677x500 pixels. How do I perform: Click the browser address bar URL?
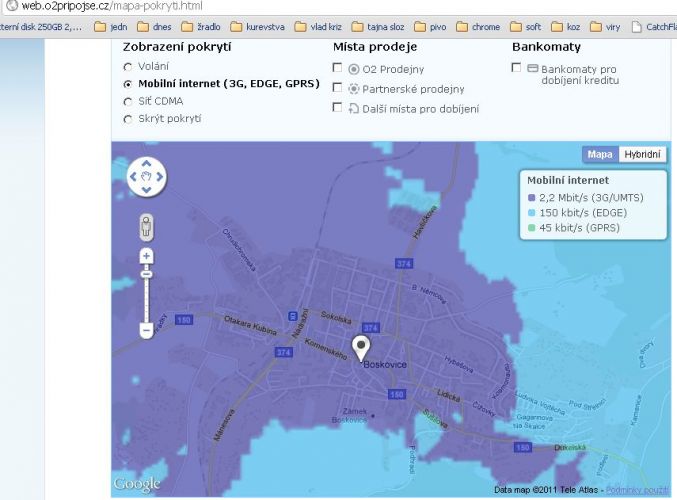(112, 6)
